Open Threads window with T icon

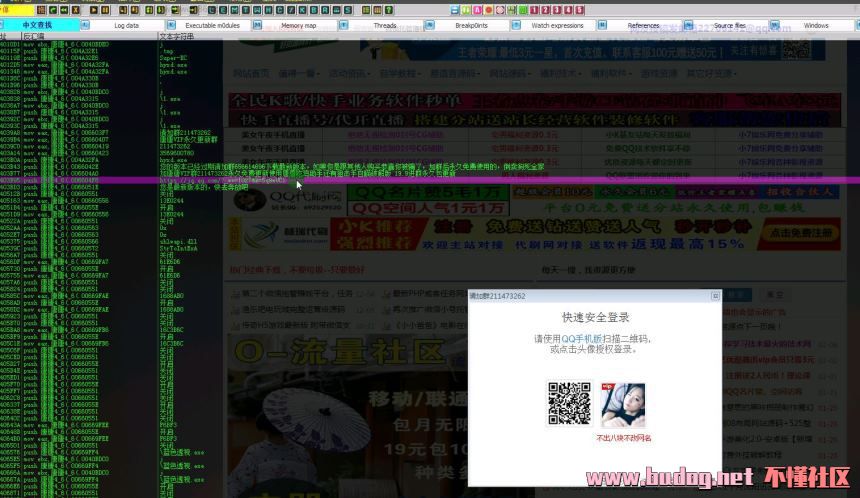[x=246, y=10]
